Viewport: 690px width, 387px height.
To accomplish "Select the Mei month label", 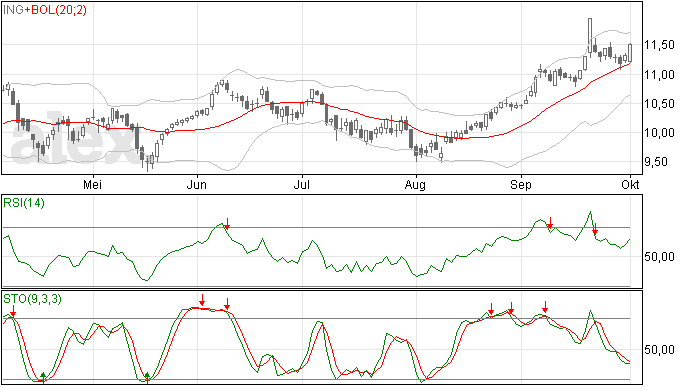I will (x=92, y=184).
